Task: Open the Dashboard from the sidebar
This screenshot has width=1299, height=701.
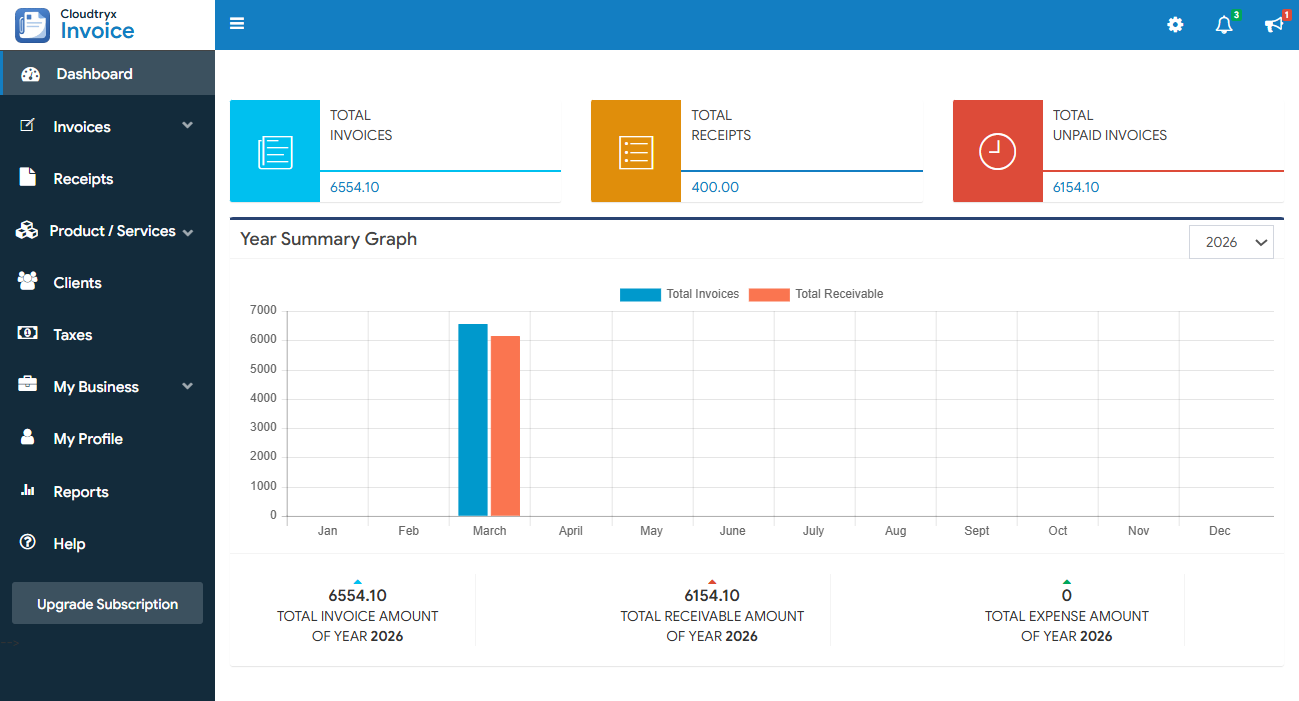Action: click(95, 72)
